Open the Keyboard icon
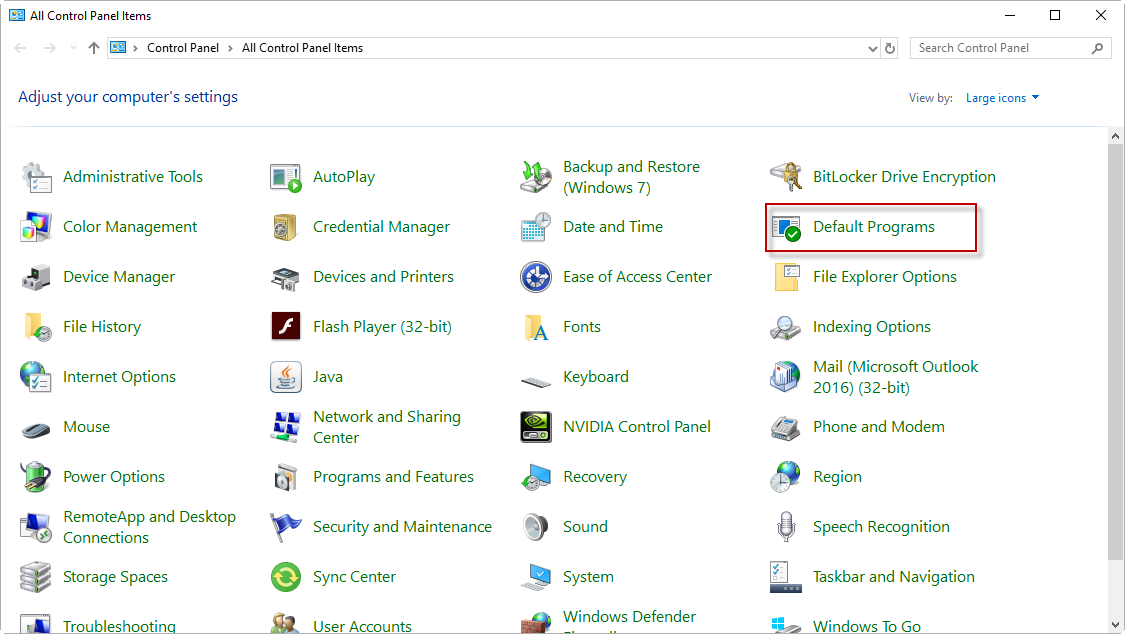The width and height of the screenshot is (1125, 634). pos(536,382)
